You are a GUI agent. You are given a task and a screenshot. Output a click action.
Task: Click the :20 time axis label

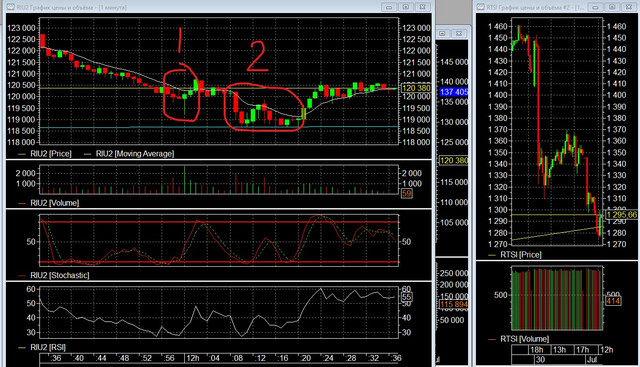(305, 358)
